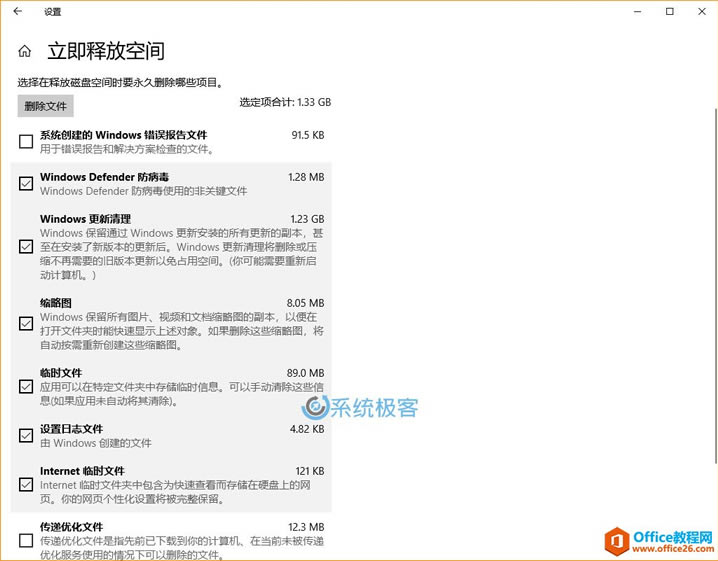This screenshot has height=561, width=718.
Task: Check the 传递优化文件 checkbox
Action: pyautogui.click(x=26, y=540)
